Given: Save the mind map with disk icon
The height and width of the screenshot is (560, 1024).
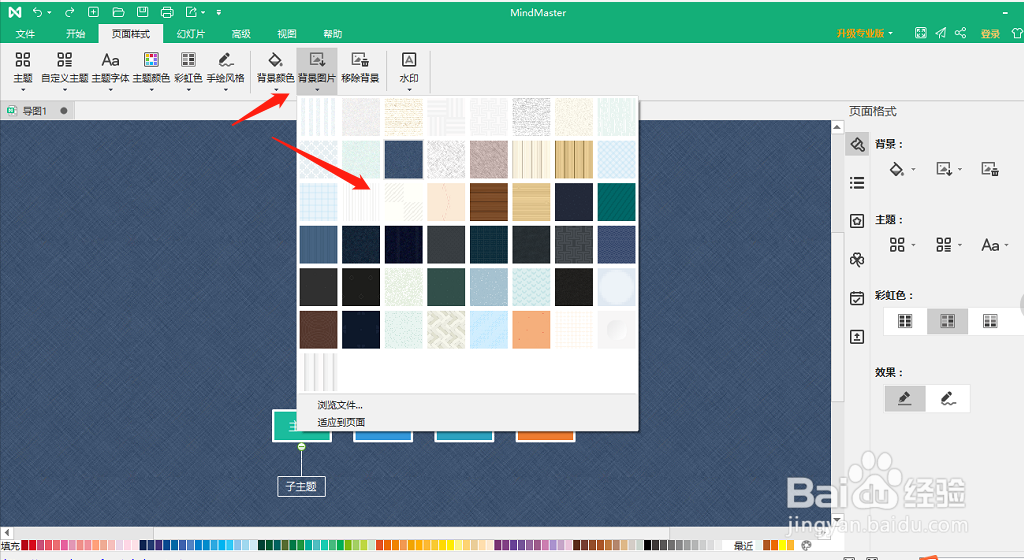Looking at the screenshot, I should click(x=142, y=12).
